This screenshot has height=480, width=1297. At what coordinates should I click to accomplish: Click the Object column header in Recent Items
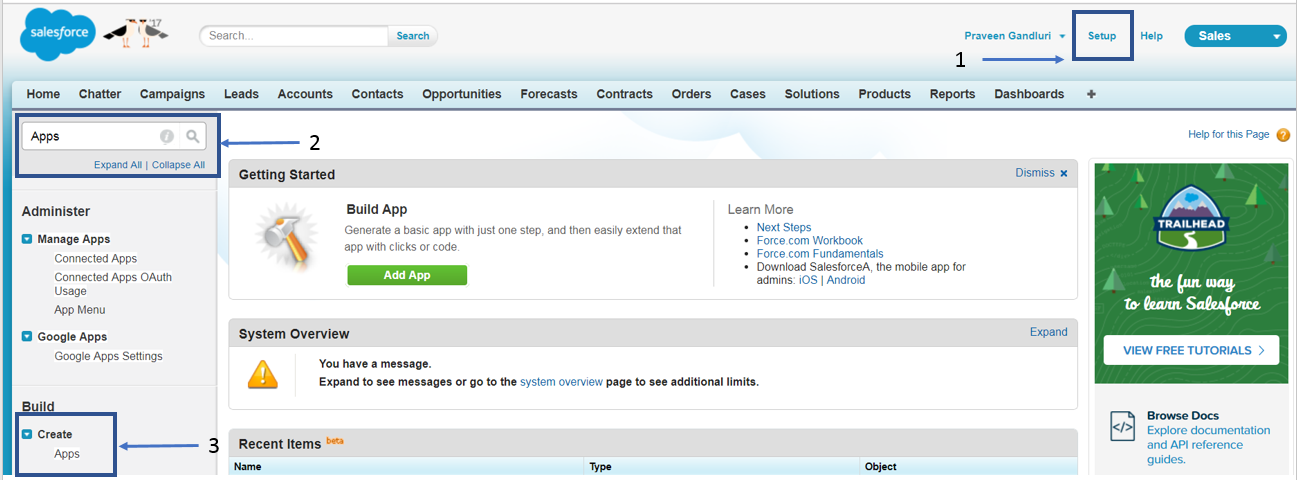pyautogui.click(x=881, y=466)
